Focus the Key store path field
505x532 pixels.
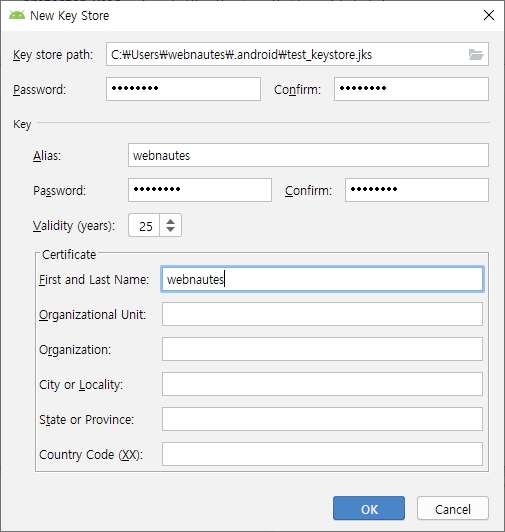coord(297,54)
